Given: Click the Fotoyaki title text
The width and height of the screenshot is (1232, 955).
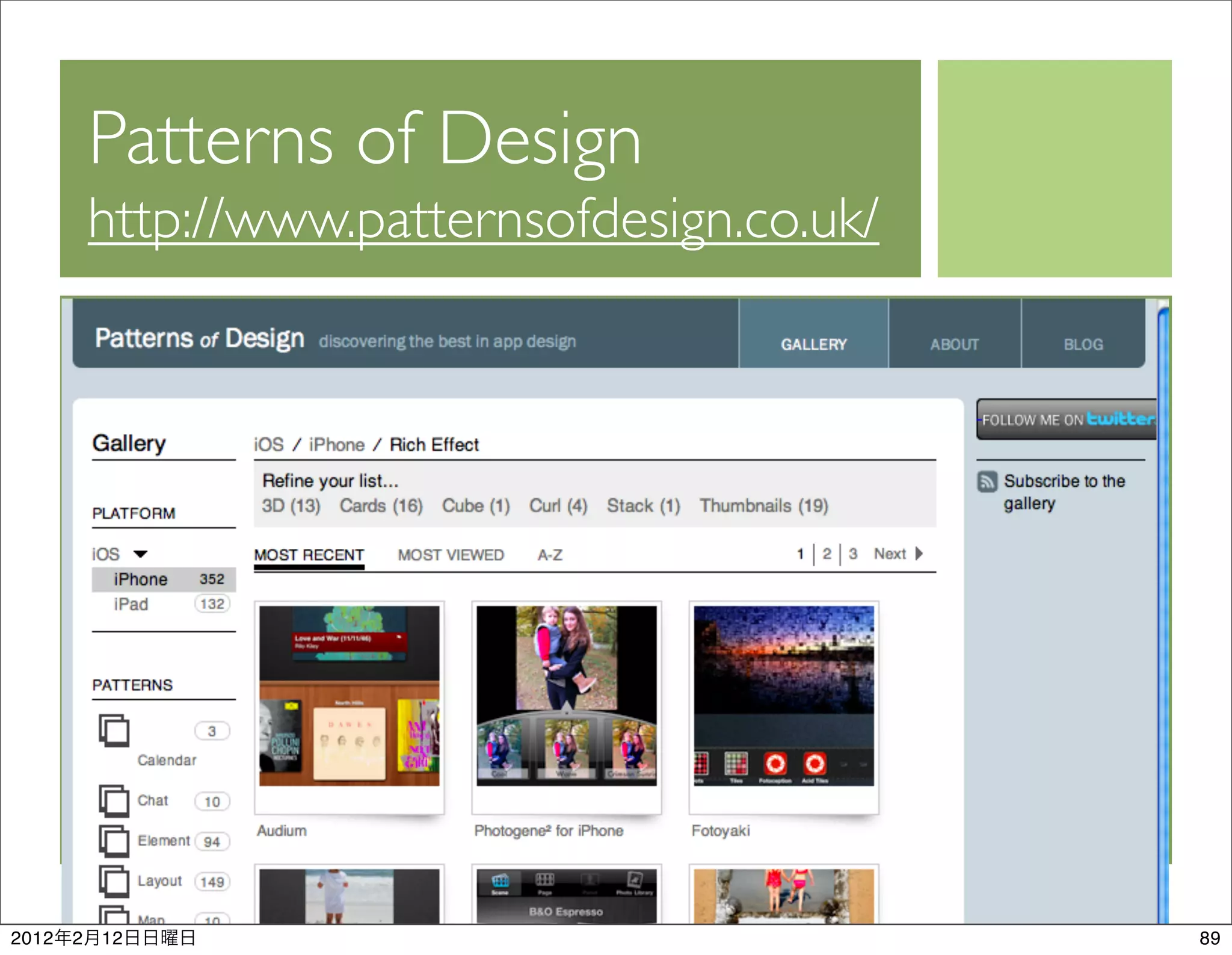Looking at the screenshot, I should tap(721, 831).
